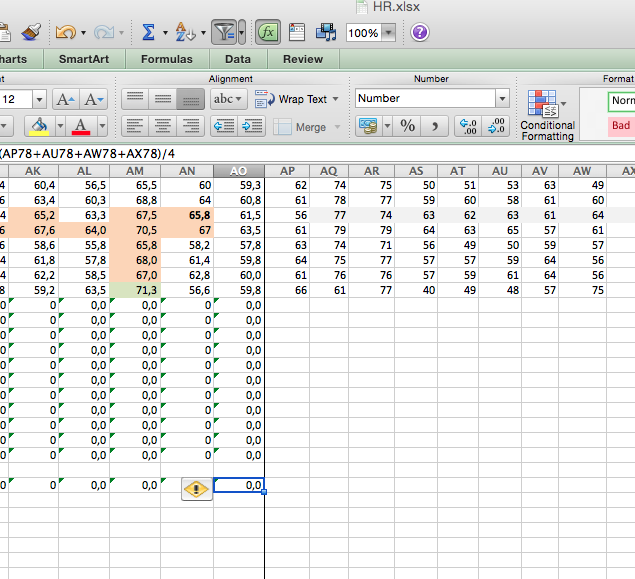Switch to the Data tab
The image size is (635, 579).
238,59
